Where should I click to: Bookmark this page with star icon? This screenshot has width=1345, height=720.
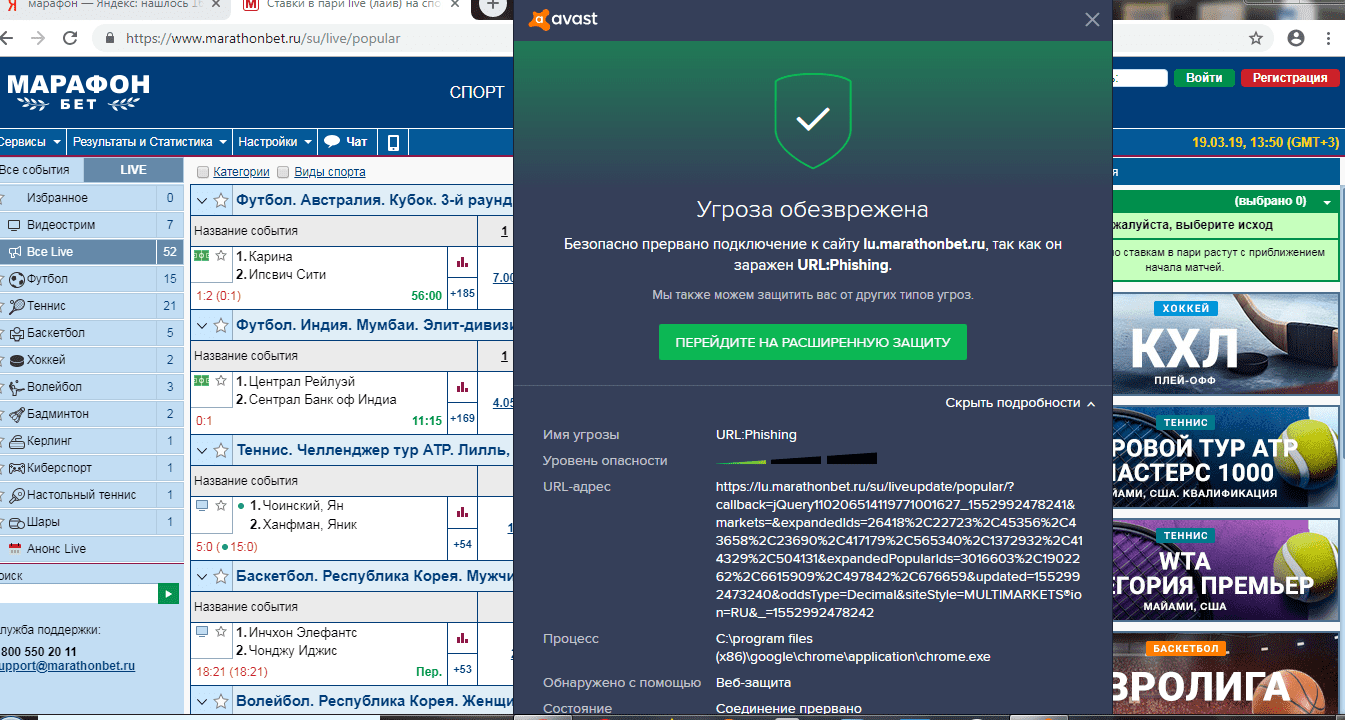tap(1256, 38)
